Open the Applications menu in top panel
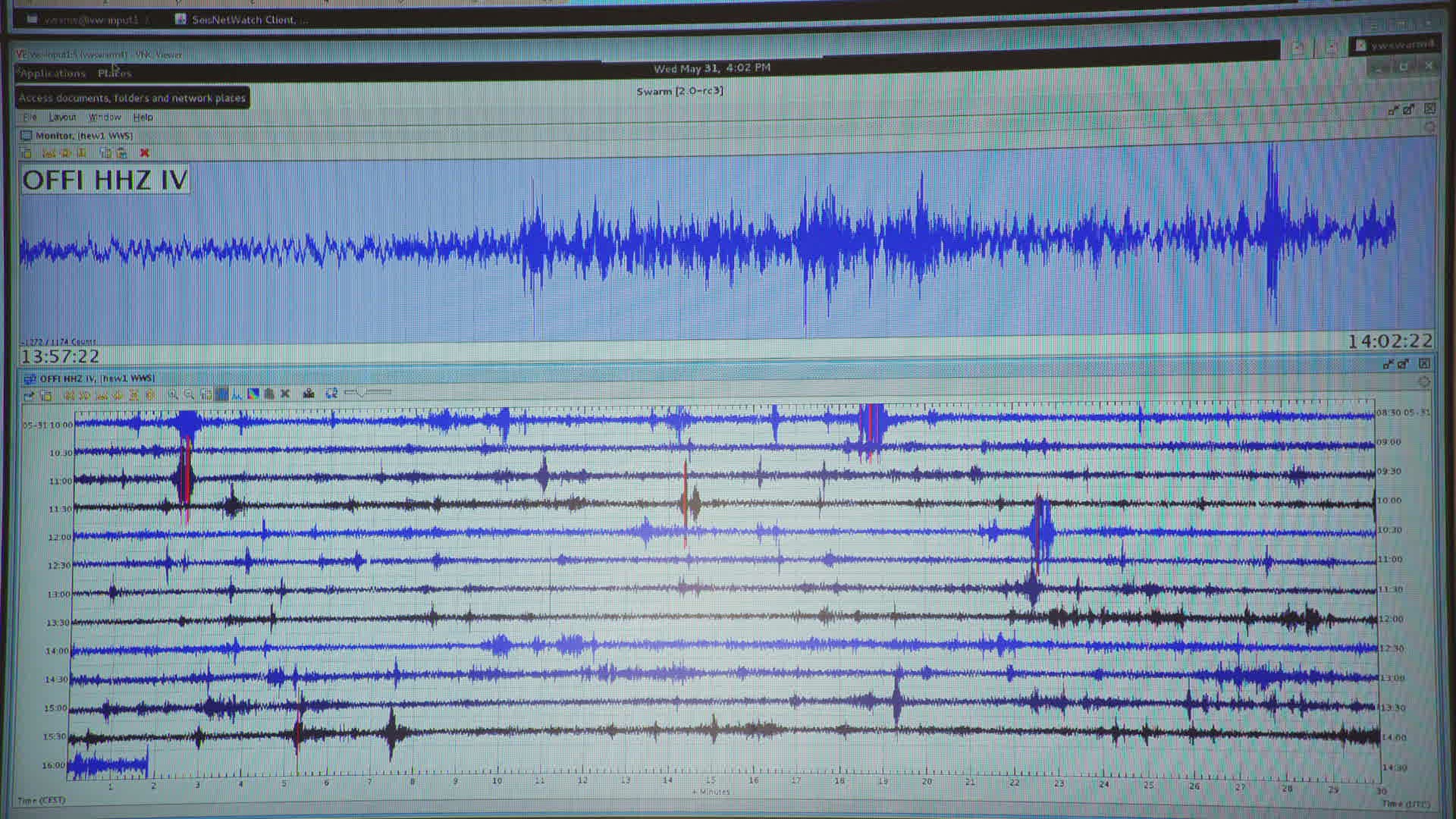1456x819 pixels. [52, 74]
